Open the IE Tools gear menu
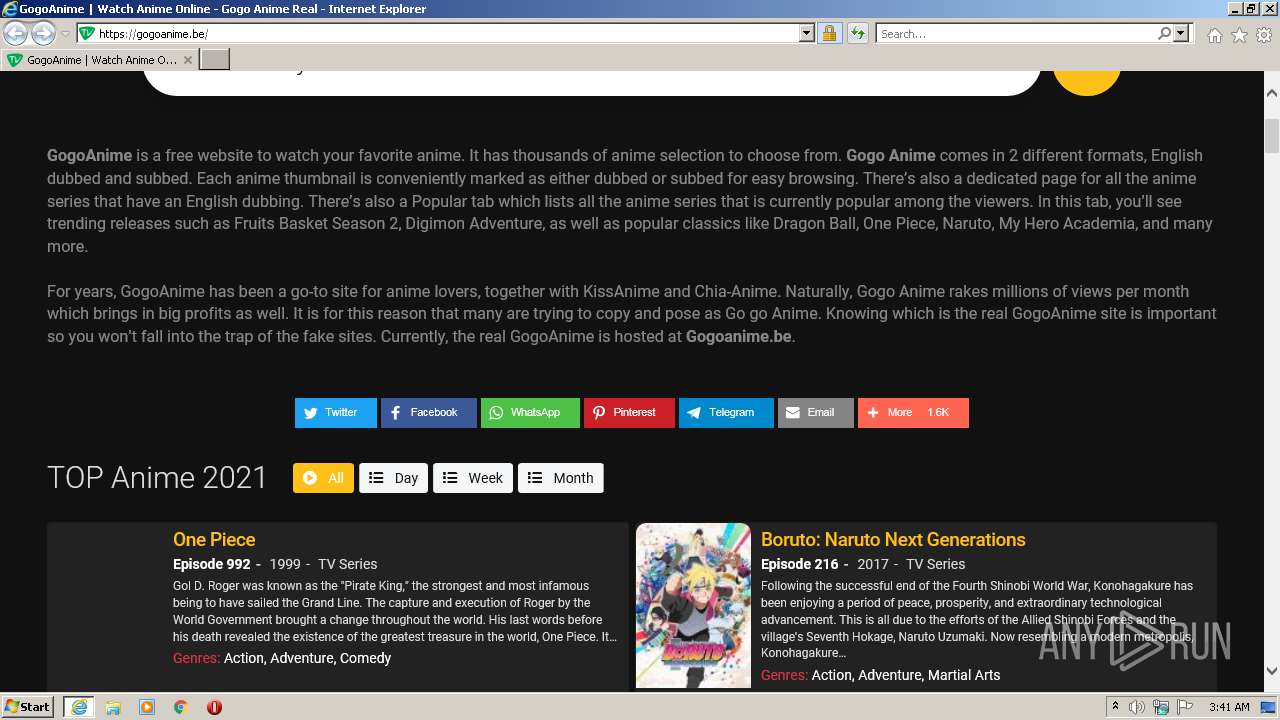 1264,35
